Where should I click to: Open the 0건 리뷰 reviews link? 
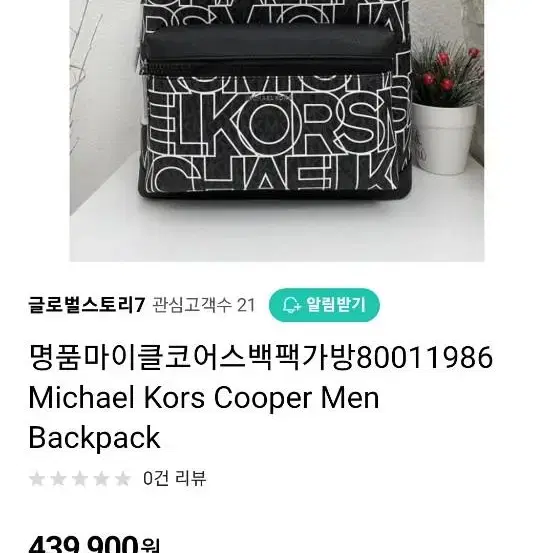[175, 479]
